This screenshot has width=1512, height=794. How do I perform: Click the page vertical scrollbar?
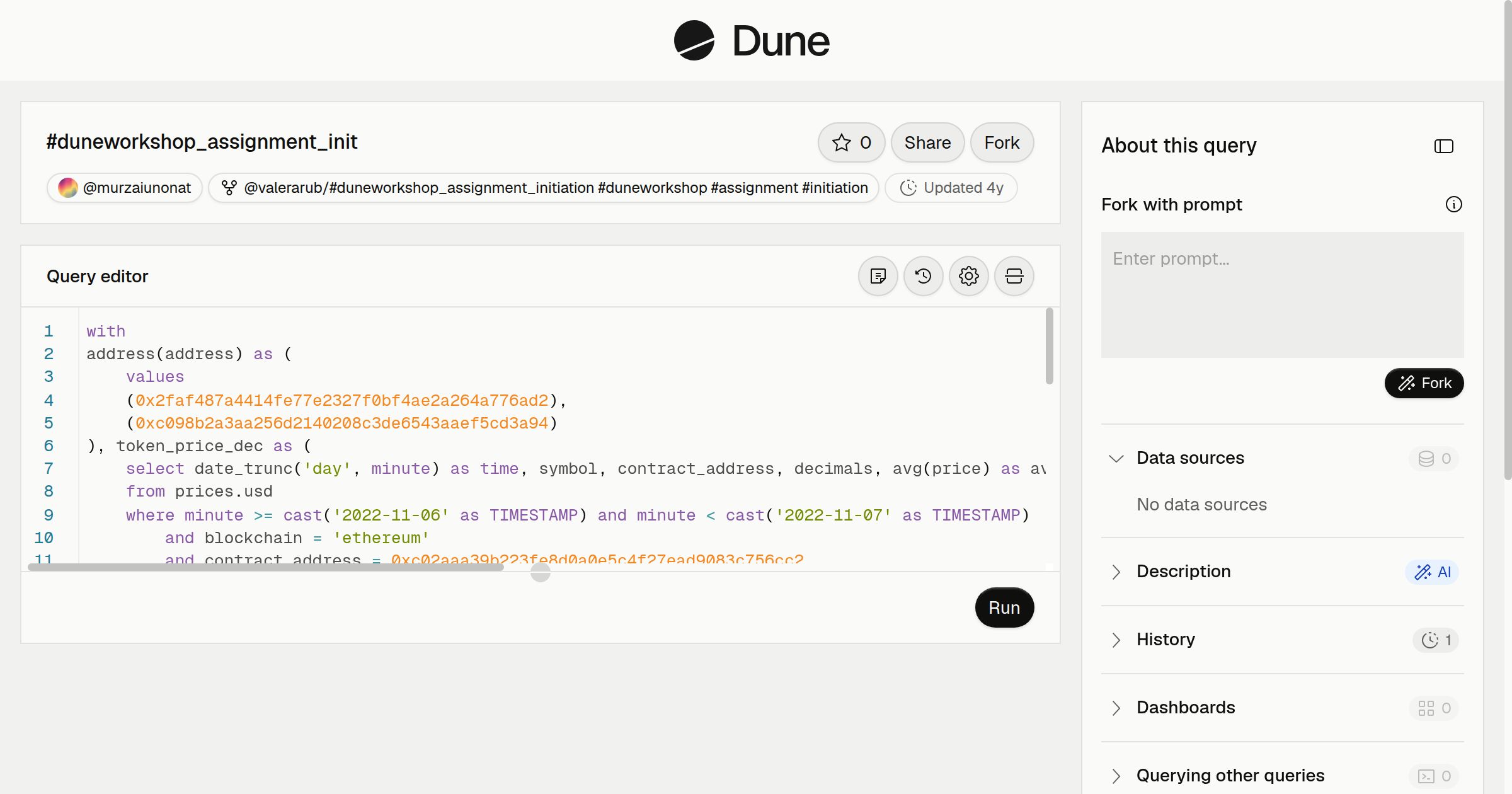1508,239
